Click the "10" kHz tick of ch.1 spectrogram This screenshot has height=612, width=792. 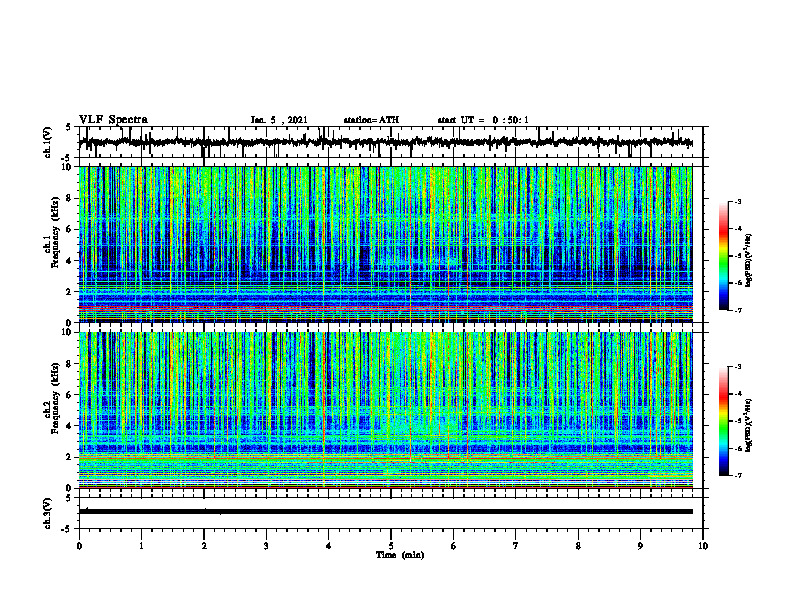point(69,167)
